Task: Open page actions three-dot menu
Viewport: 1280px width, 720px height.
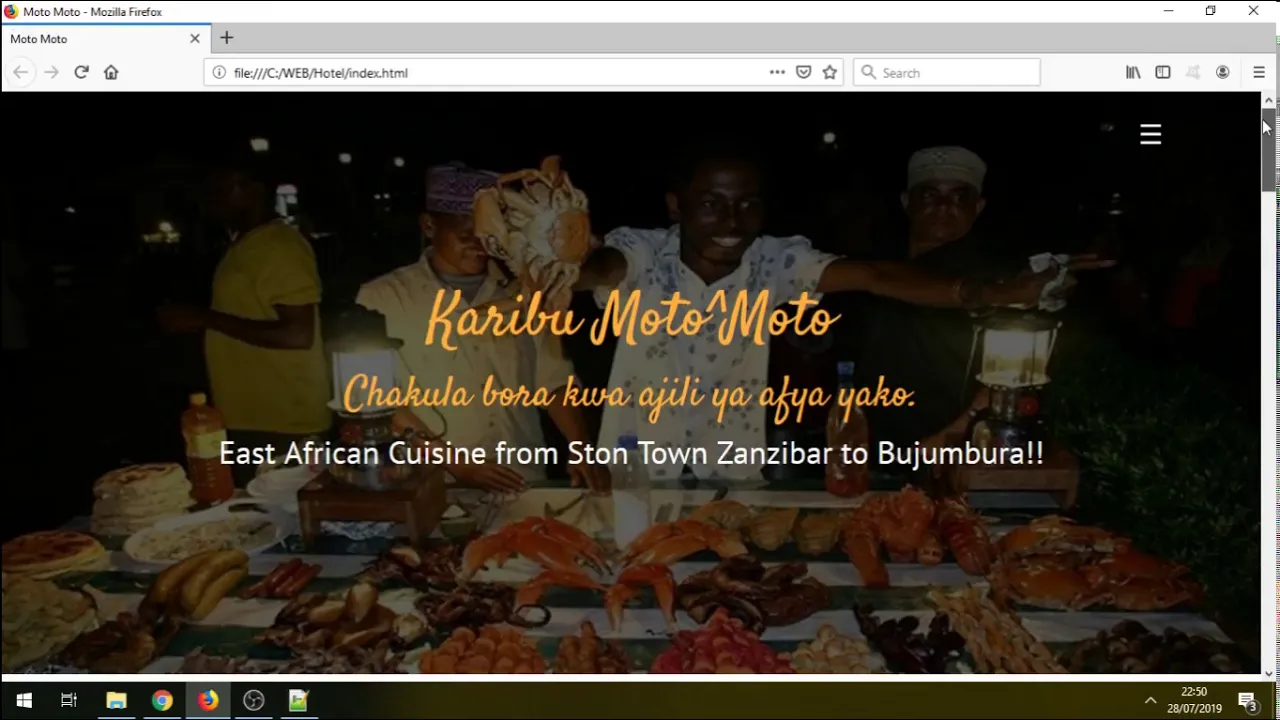Action: pyautogui.click(x=777, y=72)
